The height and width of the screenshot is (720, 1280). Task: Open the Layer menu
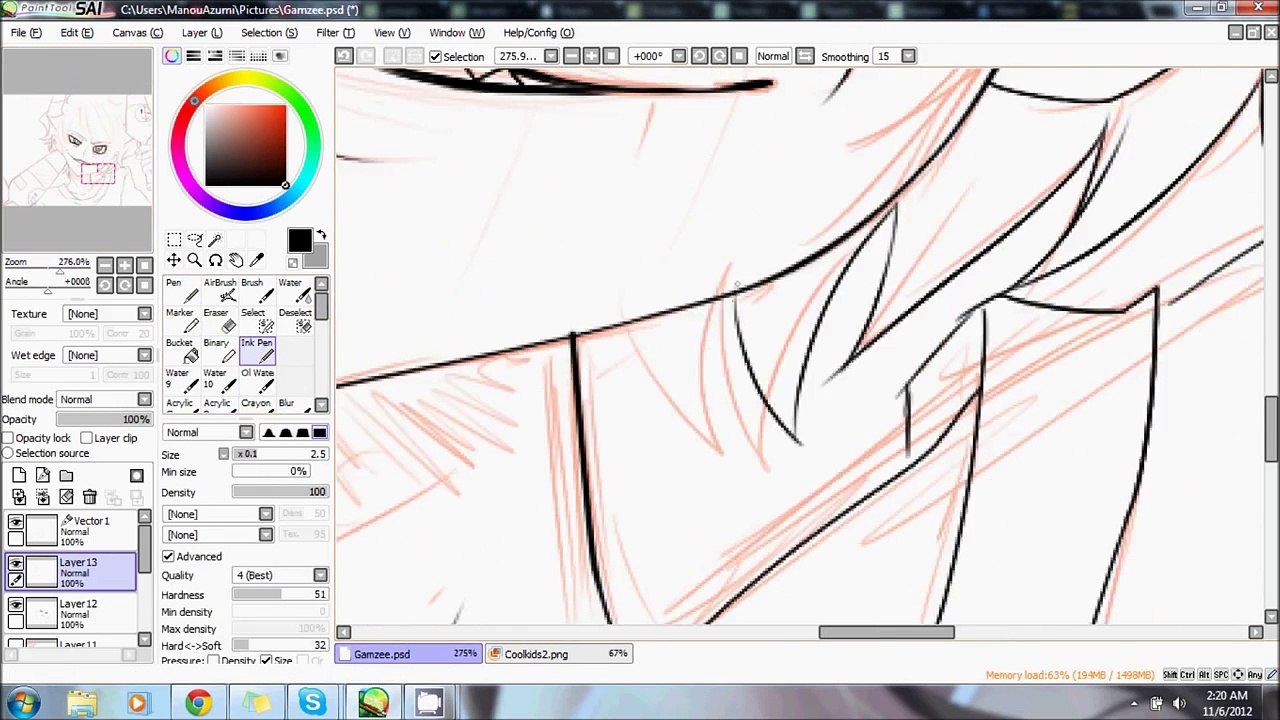coord(201,32)
